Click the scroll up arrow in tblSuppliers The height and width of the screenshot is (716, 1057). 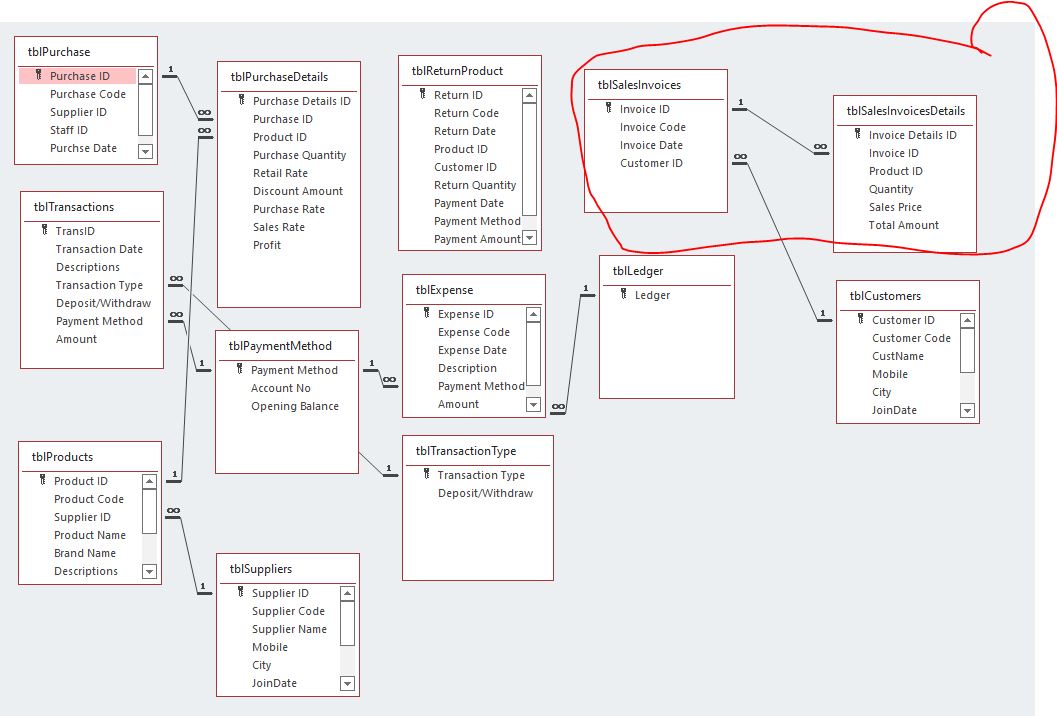[347, 593]
